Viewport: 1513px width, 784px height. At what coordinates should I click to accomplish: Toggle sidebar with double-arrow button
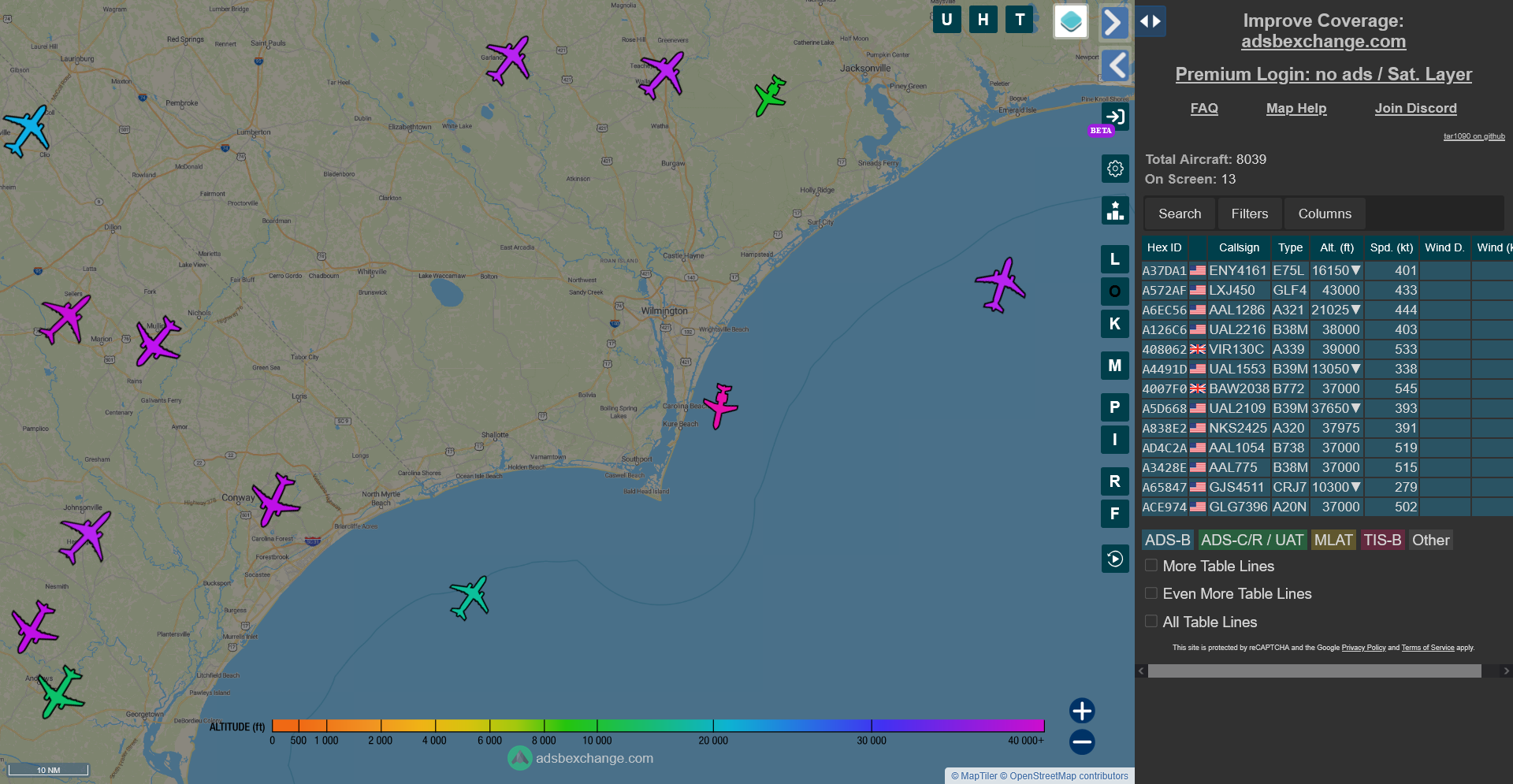coord(1151,21)
